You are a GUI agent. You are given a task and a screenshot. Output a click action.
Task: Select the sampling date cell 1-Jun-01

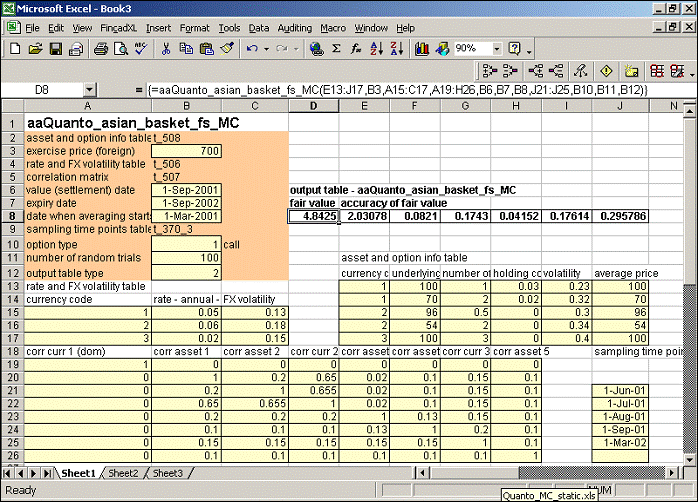(620, 391)
